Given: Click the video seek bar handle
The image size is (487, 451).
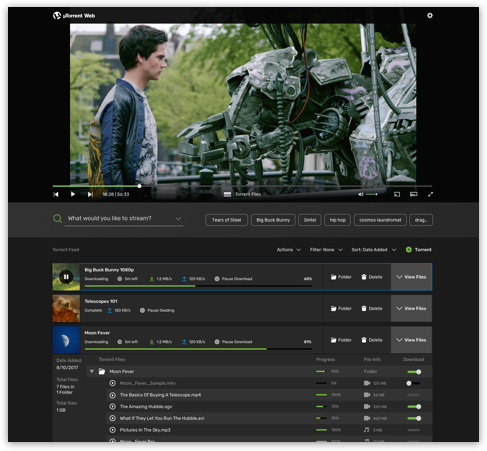Looking at the screenshot, I should (x=139, y=186).
